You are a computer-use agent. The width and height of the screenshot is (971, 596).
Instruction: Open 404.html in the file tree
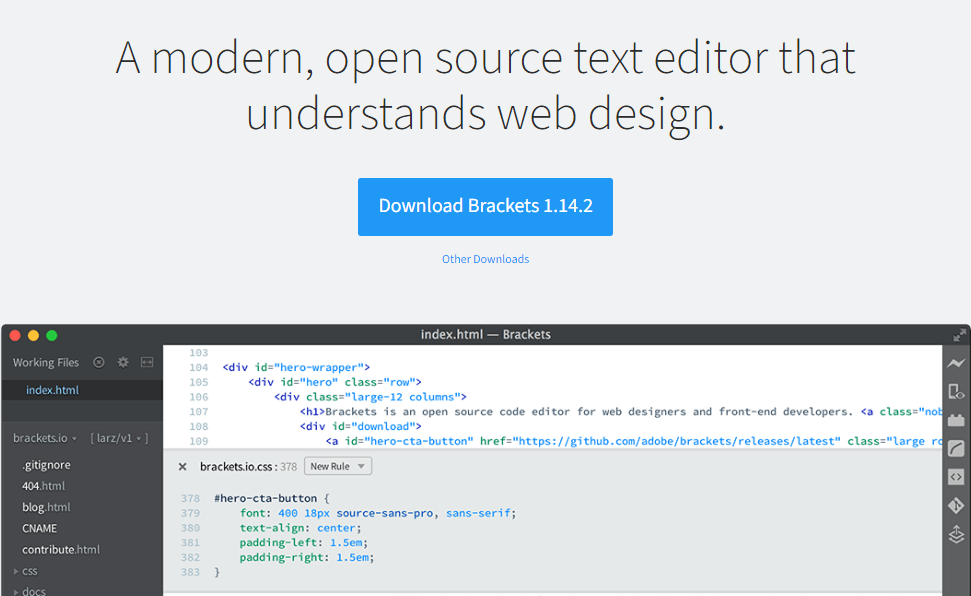[x=43, y=486]
